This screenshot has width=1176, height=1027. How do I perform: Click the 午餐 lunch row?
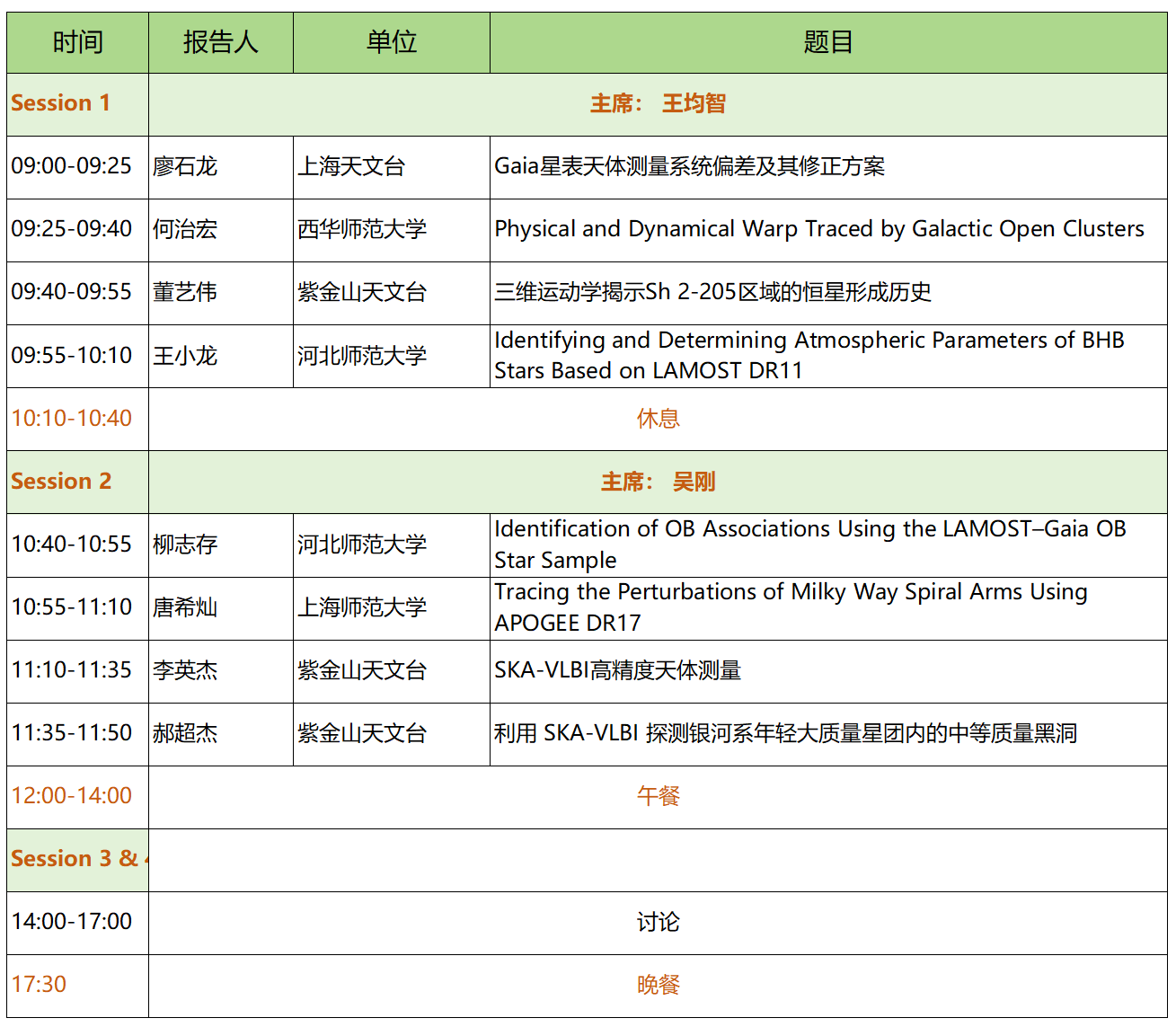point(658,796)
